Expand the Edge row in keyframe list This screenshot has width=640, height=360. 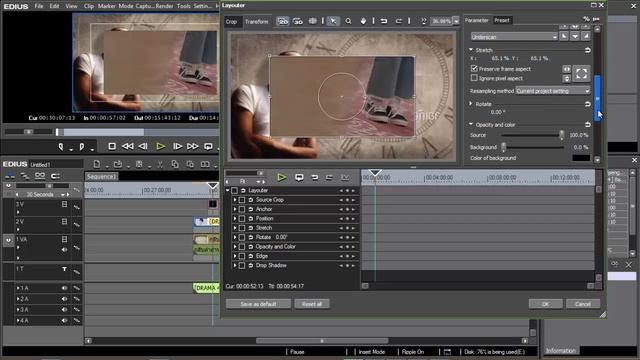[x=235, y=256]
